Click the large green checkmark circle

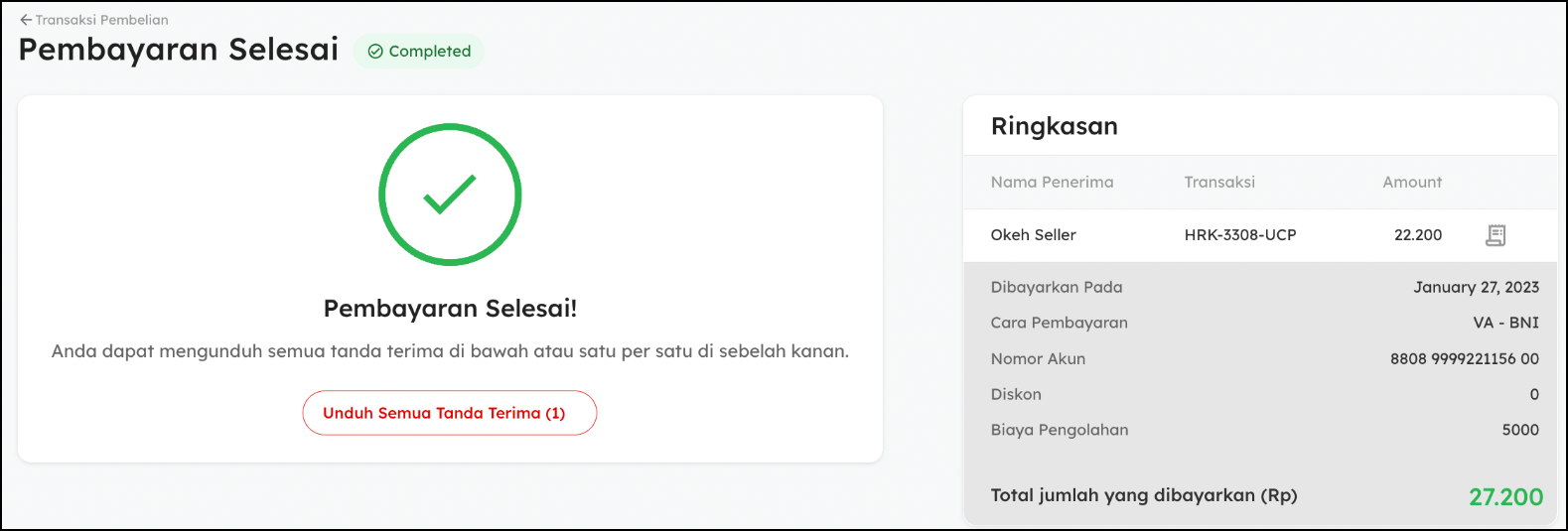[450, 195]
